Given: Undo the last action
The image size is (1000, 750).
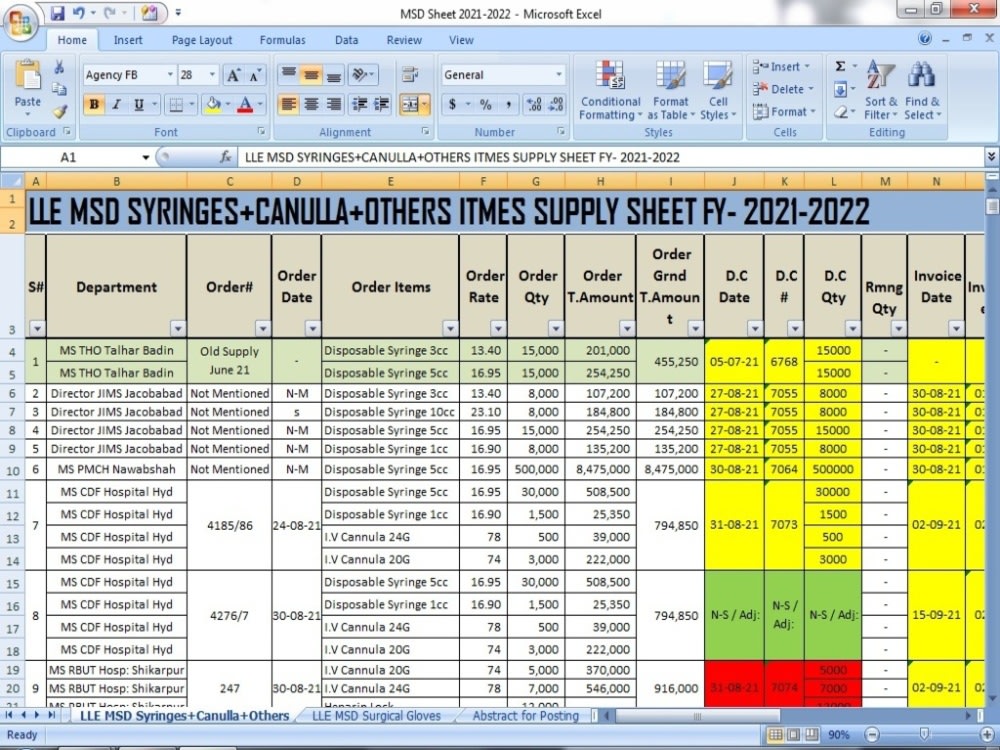Looking at the screenshot, I should point(79,13).
